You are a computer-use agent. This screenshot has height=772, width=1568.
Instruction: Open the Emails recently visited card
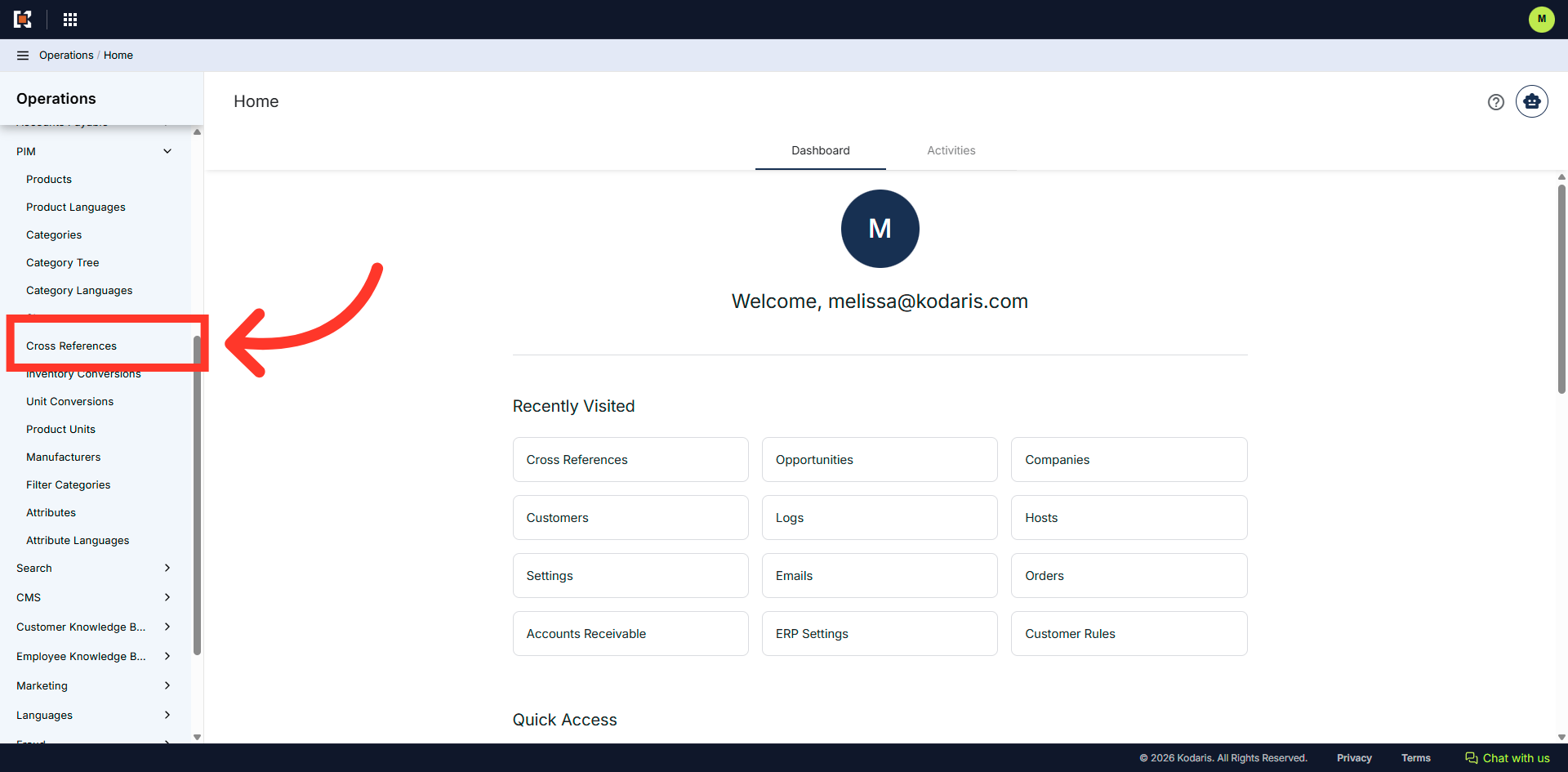[x=880, y=575]
